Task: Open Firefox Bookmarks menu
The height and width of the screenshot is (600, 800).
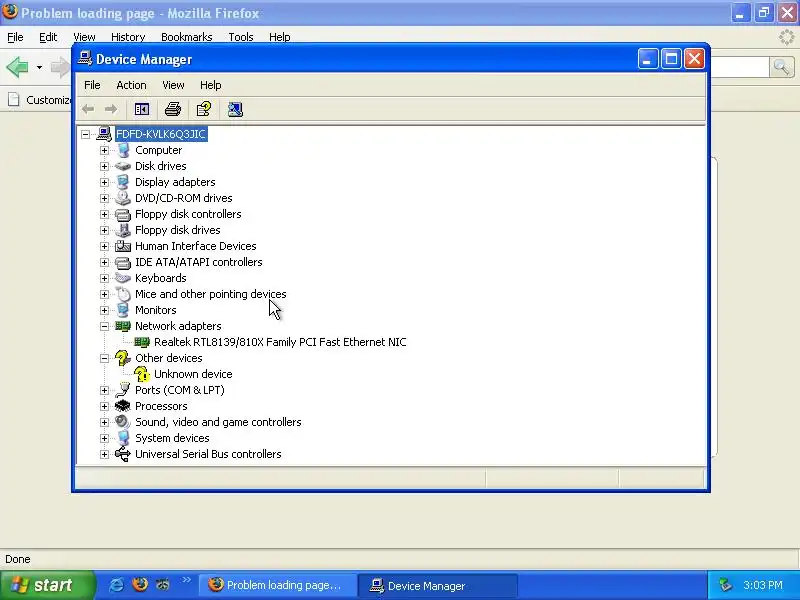Action: point(187,37)
